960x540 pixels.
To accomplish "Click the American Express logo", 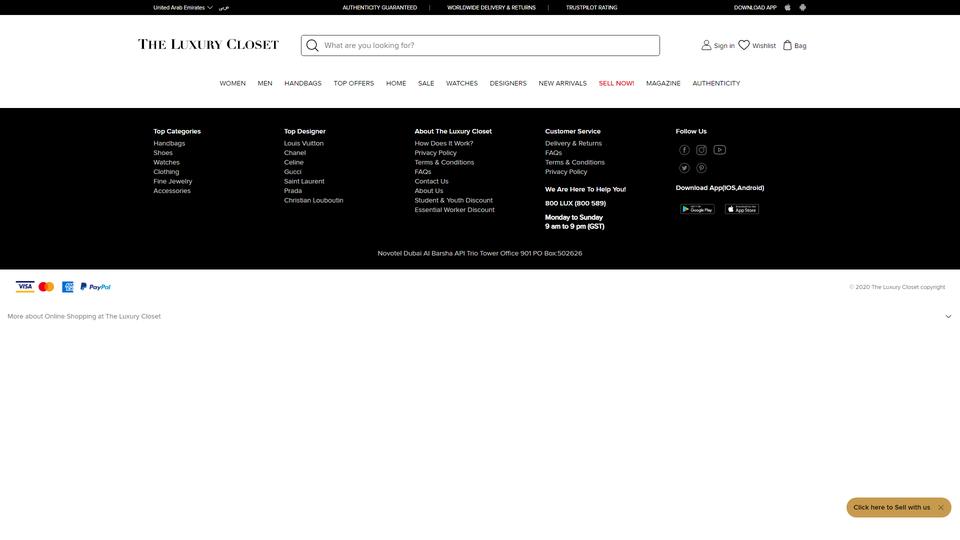I will (67, 287).
